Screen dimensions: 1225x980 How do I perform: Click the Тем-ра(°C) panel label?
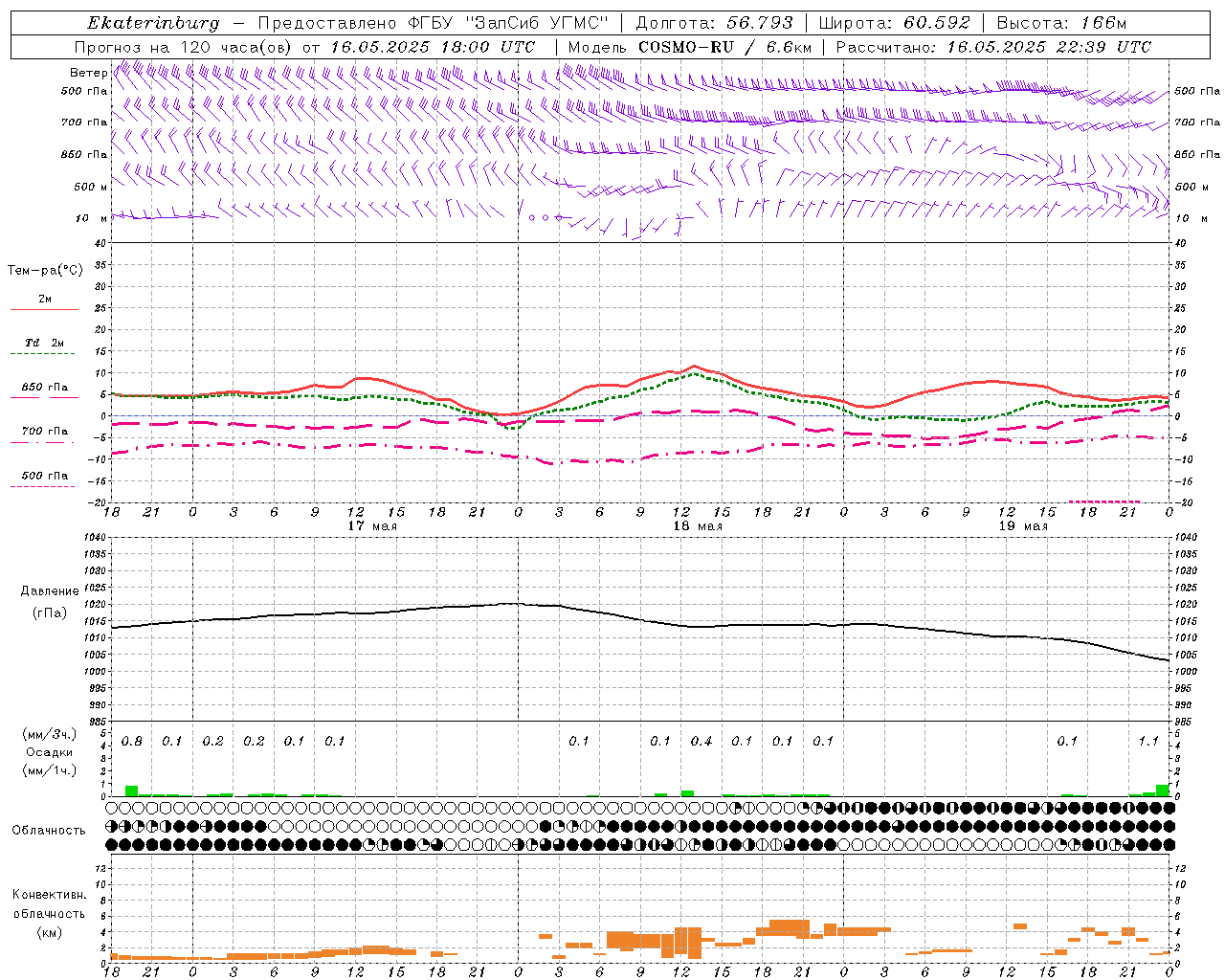45,271
